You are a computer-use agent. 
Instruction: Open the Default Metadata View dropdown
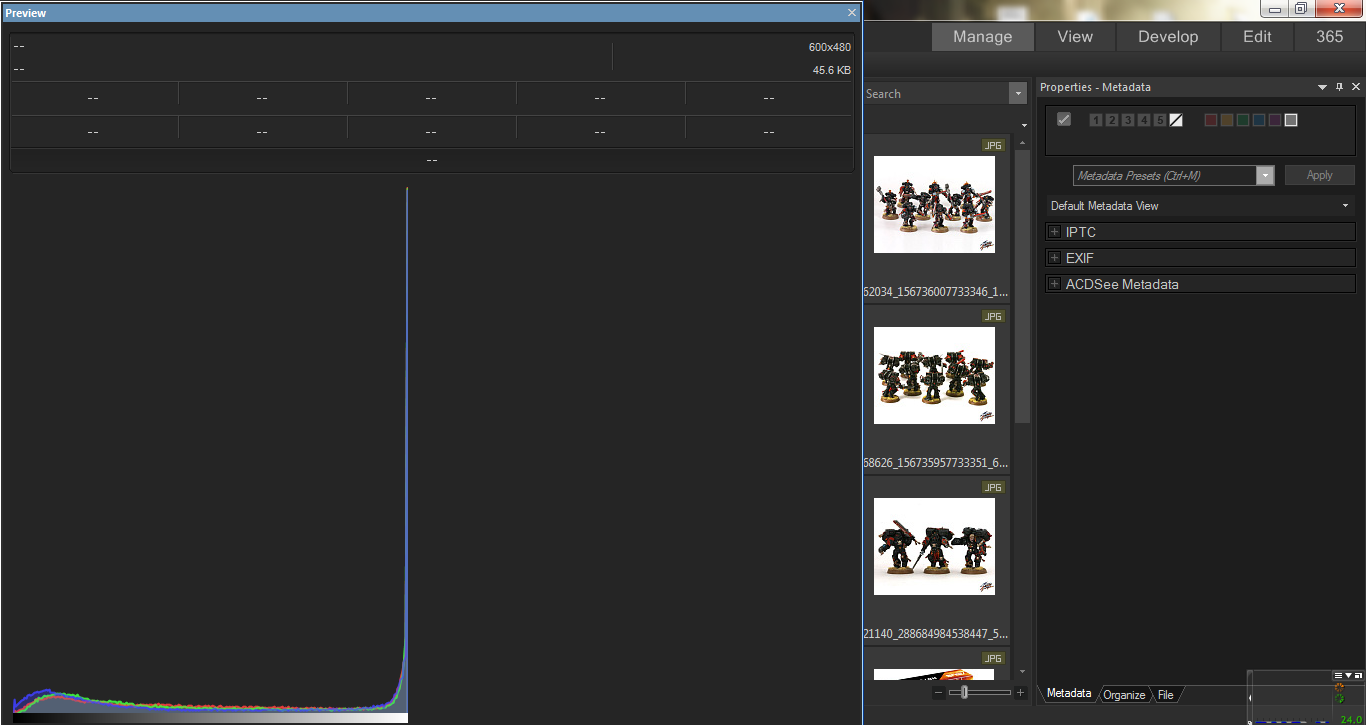pyautogui.click(x=1200, y=206)
